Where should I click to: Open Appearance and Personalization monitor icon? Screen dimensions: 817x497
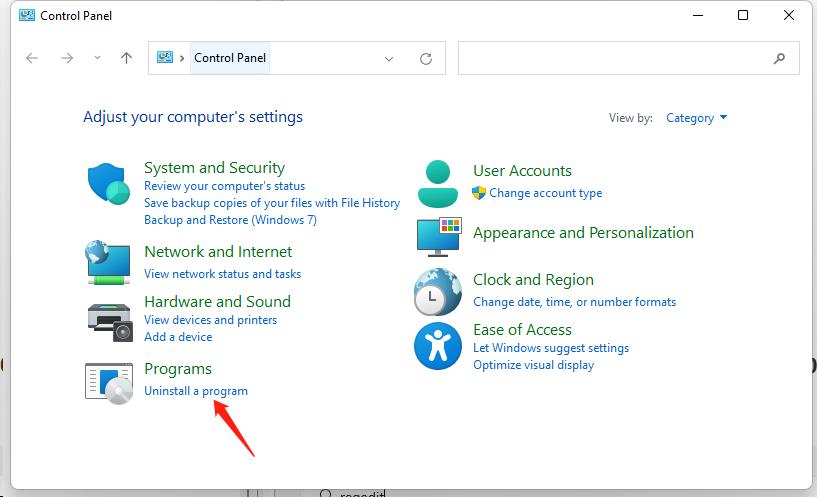[x=437, y=236]
